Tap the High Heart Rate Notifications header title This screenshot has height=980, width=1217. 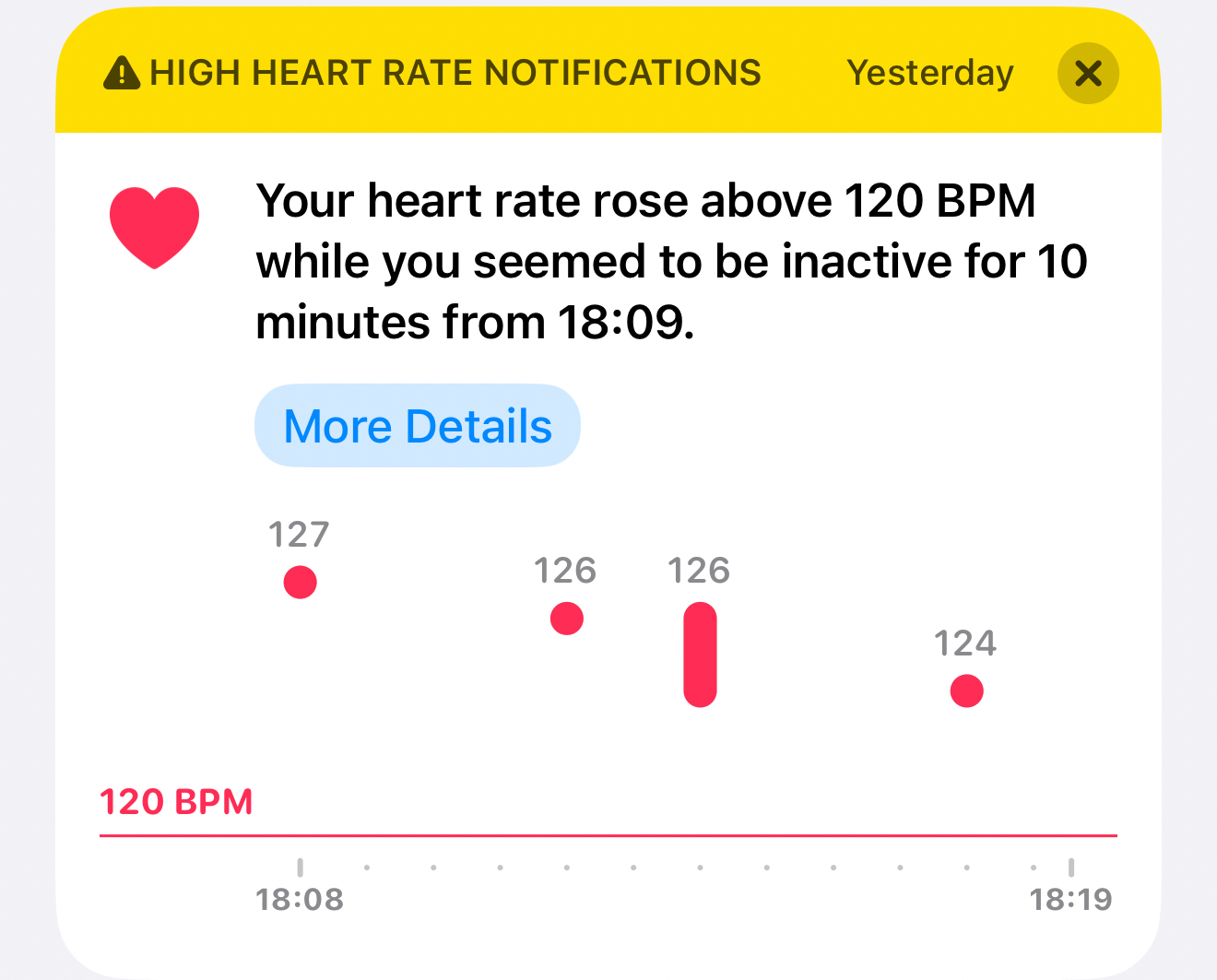point(455,73)
